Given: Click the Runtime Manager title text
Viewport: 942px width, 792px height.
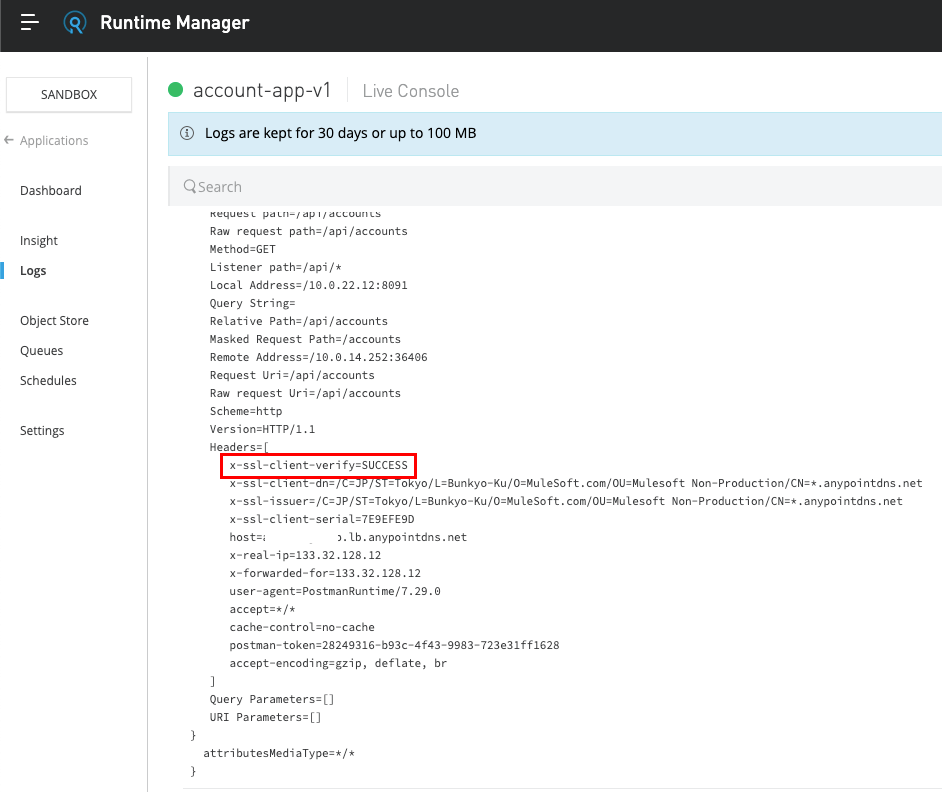Looking at the screenshot, I should 175,23.
